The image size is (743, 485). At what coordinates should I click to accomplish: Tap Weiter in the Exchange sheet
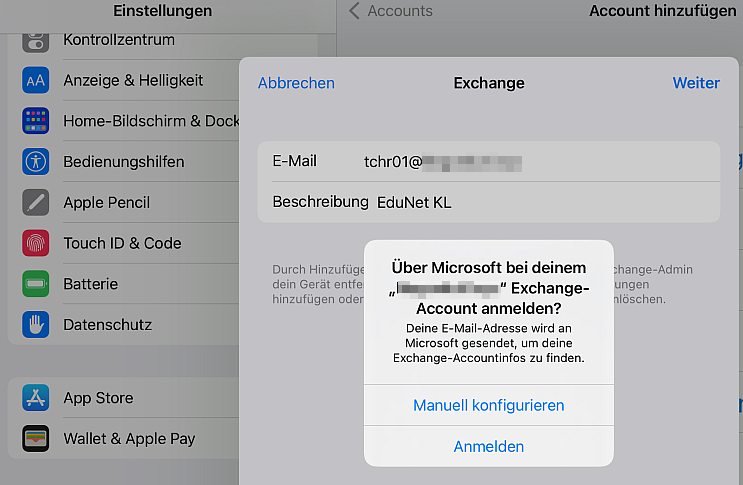696,83
